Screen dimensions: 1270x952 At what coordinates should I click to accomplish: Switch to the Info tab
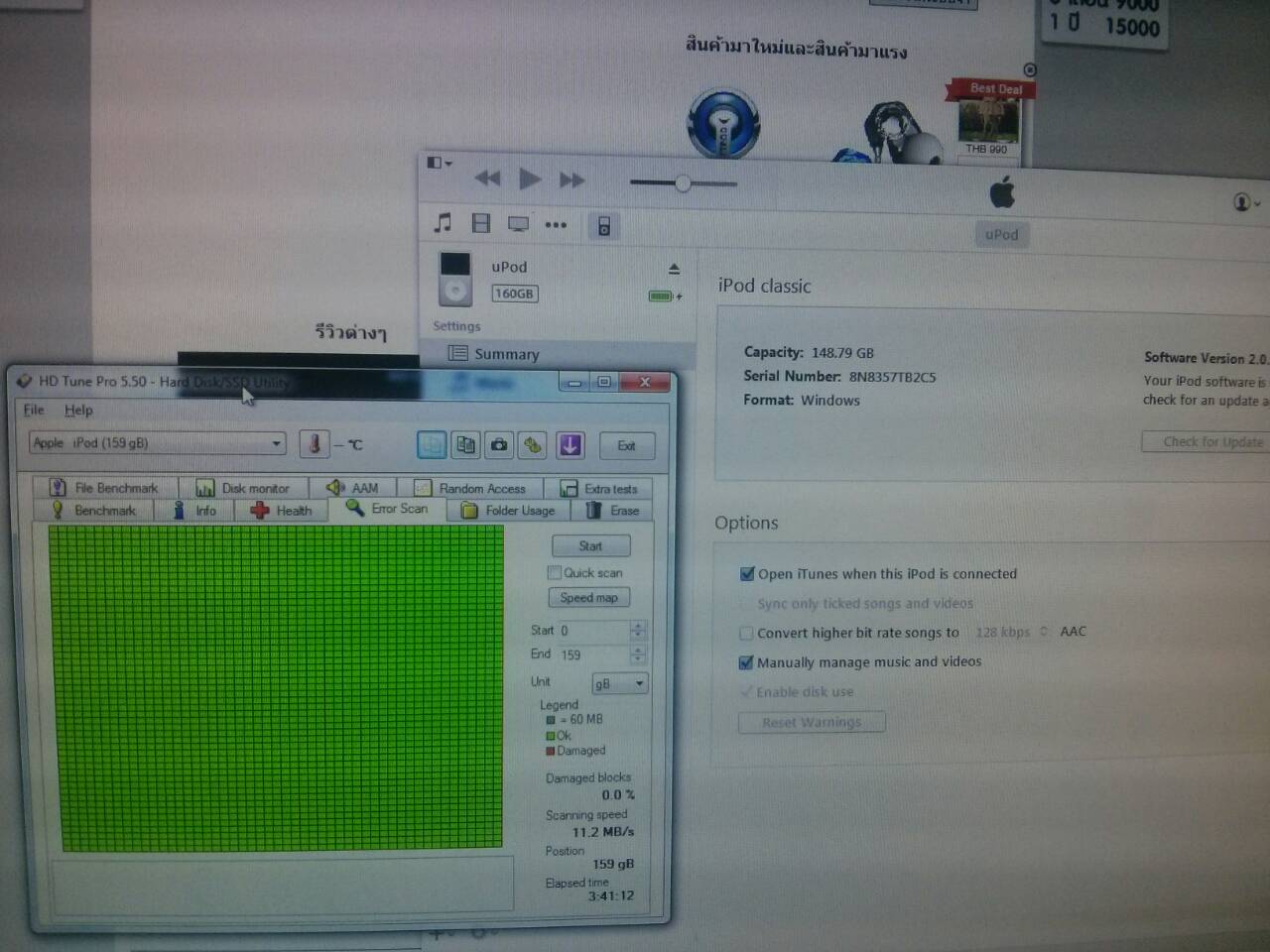tap(194, 511)
